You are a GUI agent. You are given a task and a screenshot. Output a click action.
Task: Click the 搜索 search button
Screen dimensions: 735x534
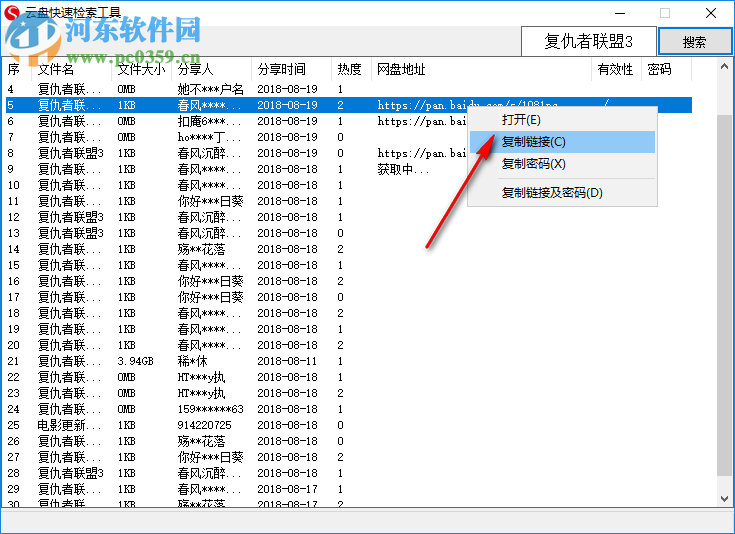[x=695, y=42]
